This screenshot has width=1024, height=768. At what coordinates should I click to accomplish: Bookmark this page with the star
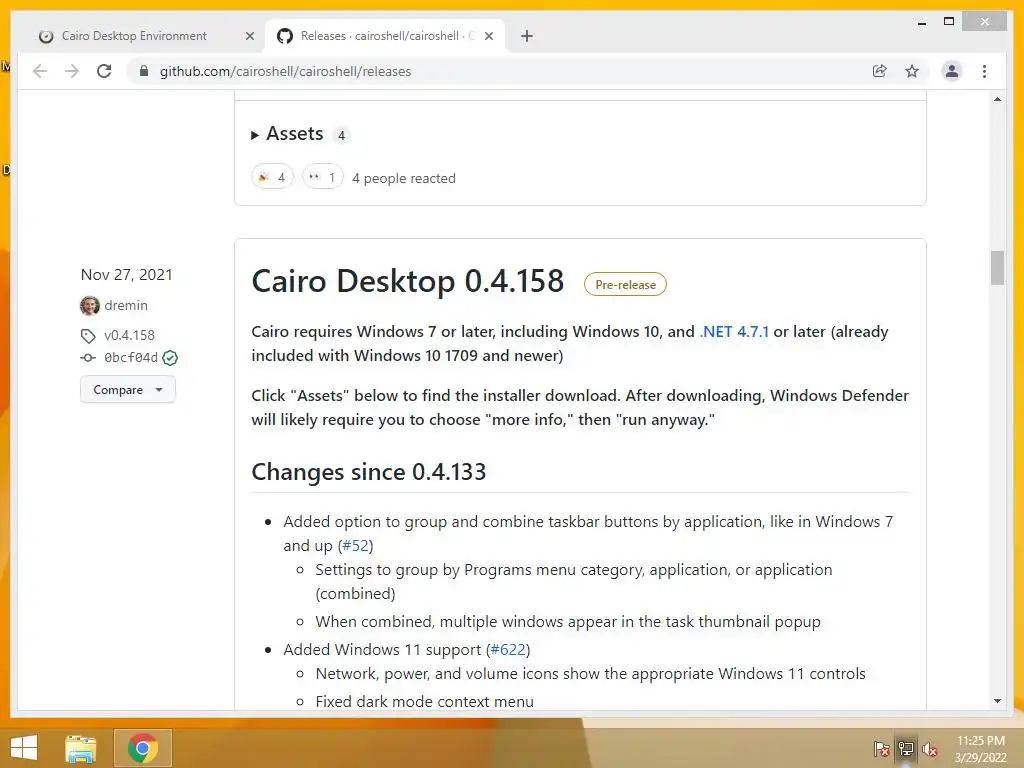tap(912, 71)
